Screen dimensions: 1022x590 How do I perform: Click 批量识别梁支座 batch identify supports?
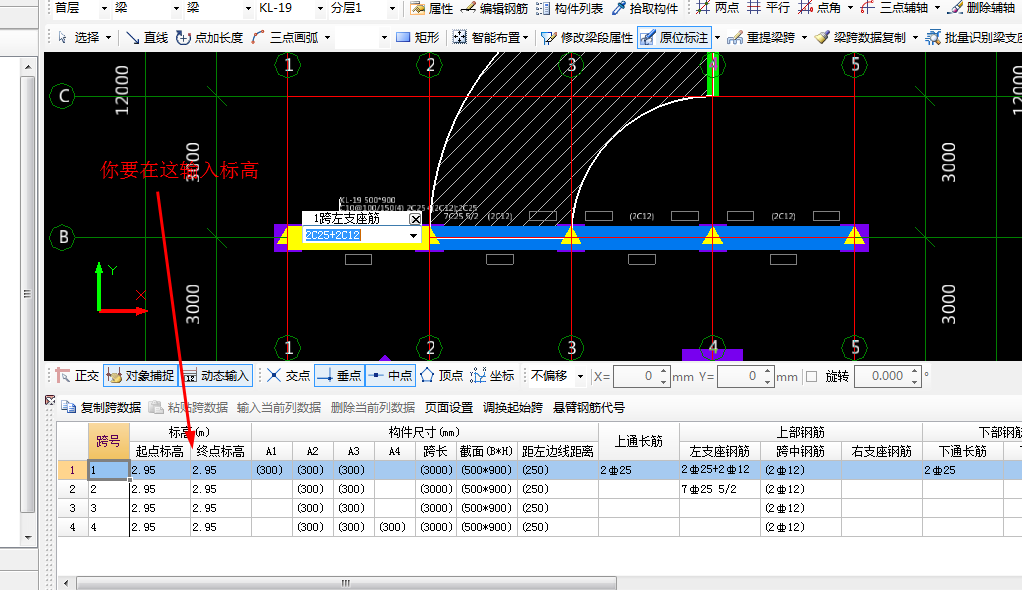[x=974, y=38]
